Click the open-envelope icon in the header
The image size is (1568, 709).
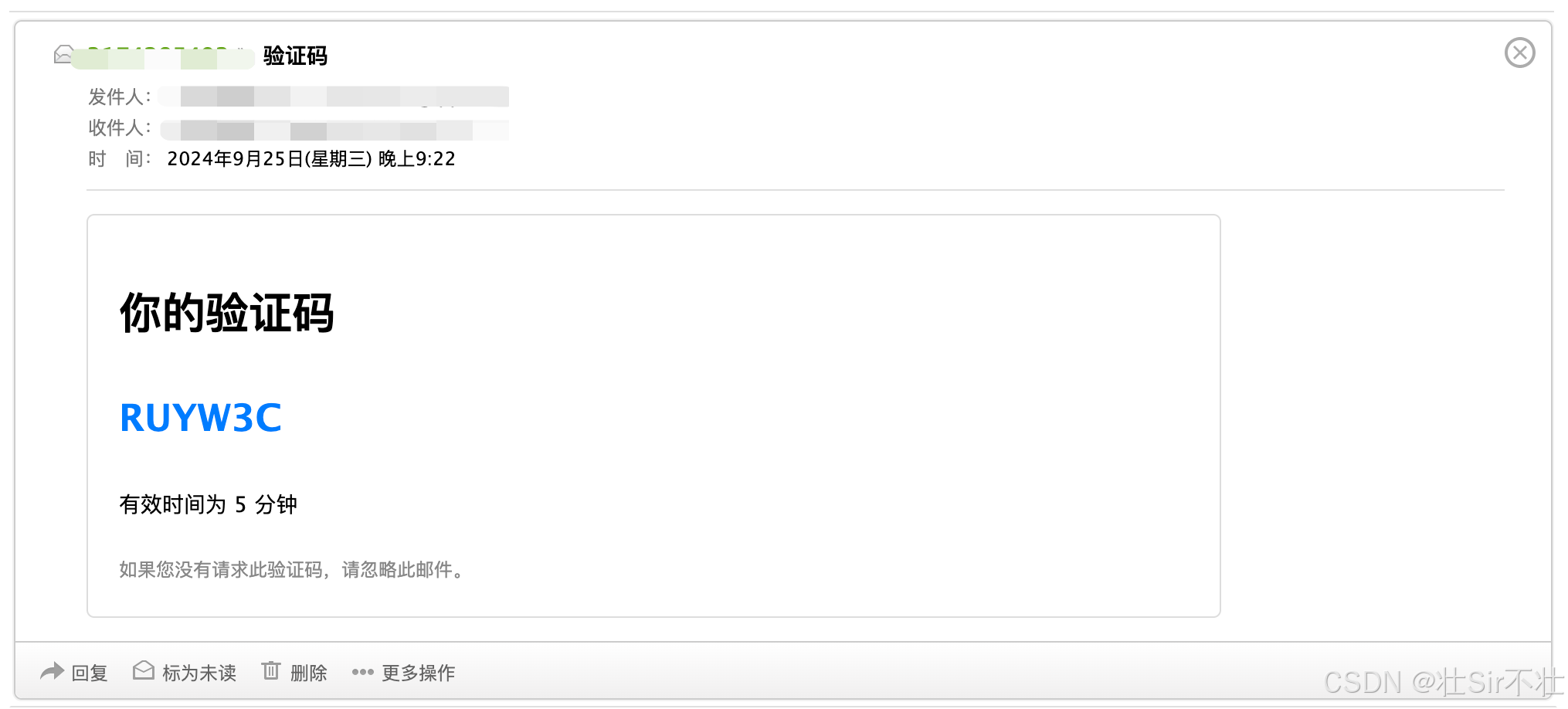click(63, 54)
